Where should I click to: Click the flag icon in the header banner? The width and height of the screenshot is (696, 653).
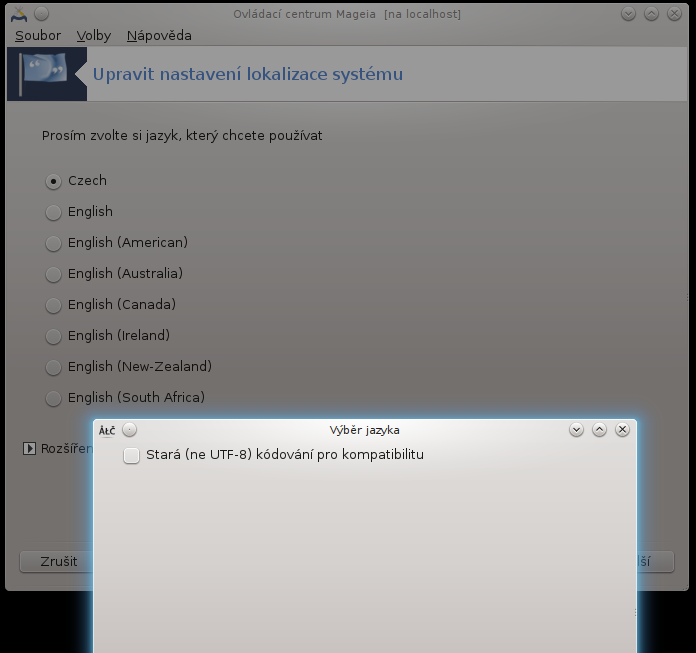(x=46, y=74)
